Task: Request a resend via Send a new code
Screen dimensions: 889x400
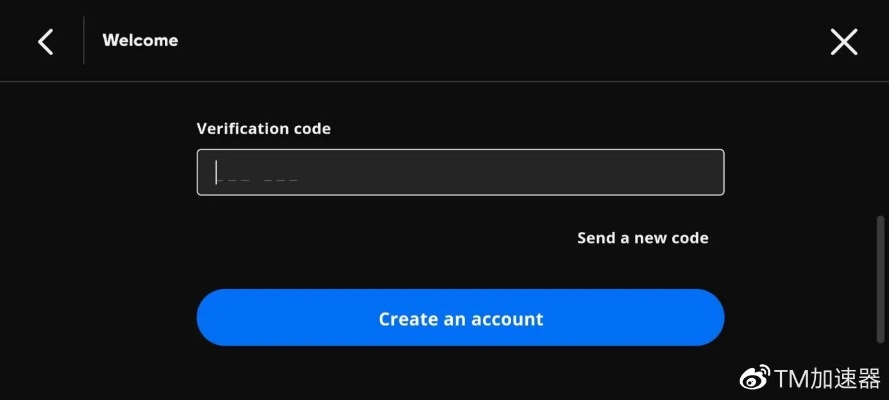Action: [x=642, y=238]
